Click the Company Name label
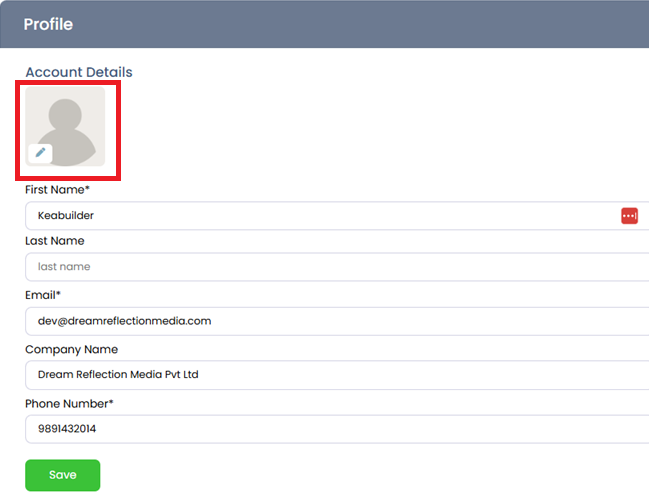The height and width of the screenshot is (492, 649). pyautogui.click(x=71, y=350)
